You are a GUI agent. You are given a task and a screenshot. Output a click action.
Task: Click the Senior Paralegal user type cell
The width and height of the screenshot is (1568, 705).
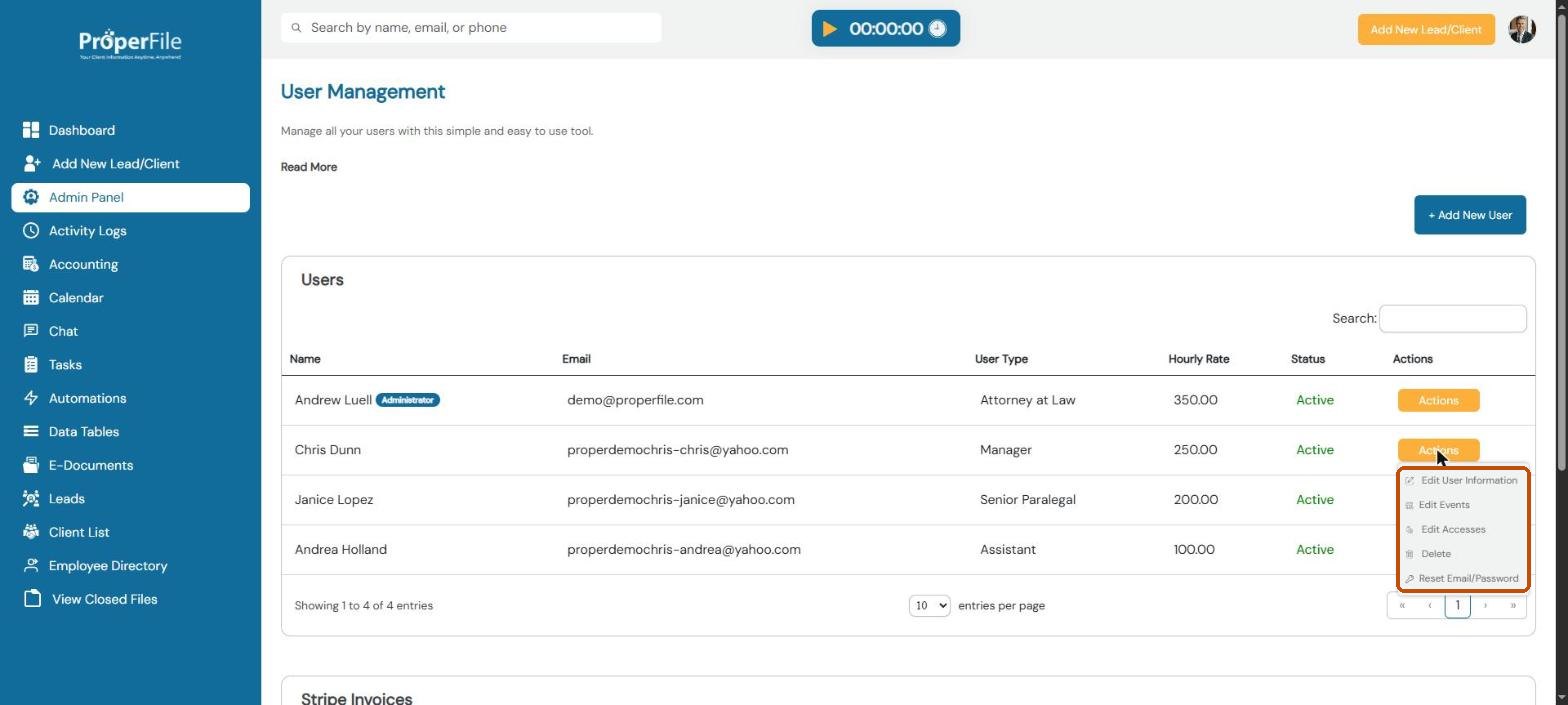(1028, 500)
